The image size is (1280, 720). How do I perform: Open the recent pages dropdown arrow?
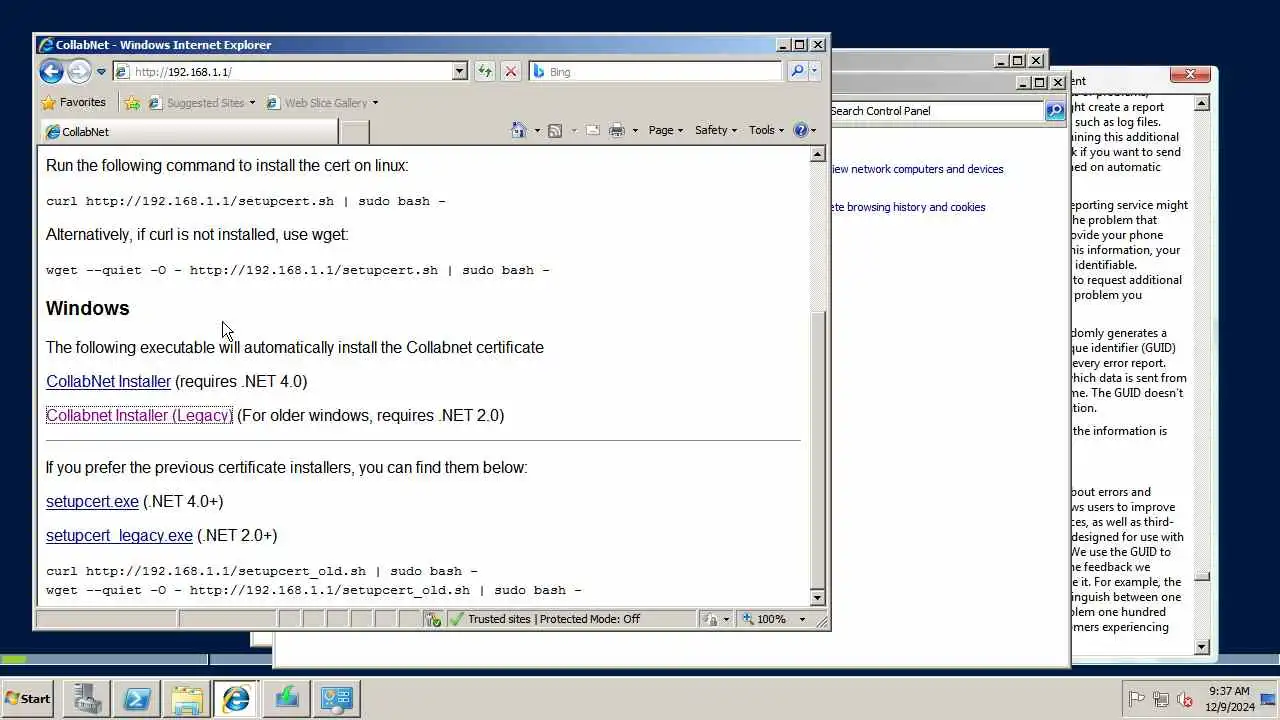(101, 72)
